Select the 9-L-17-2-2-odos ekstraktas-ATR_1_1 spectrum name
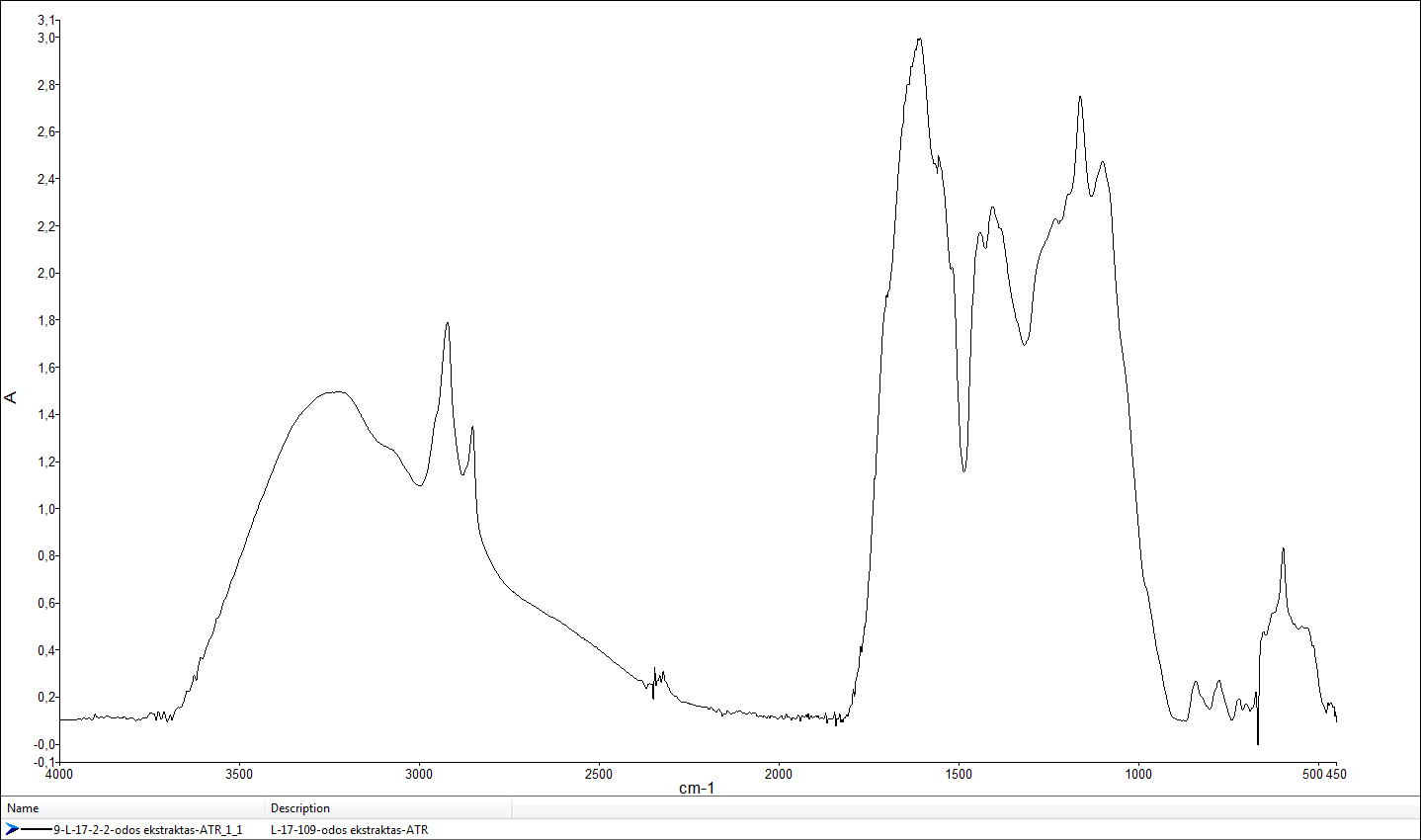The height and width of the screenshot is (840, 1421). [x=147, y=830]
